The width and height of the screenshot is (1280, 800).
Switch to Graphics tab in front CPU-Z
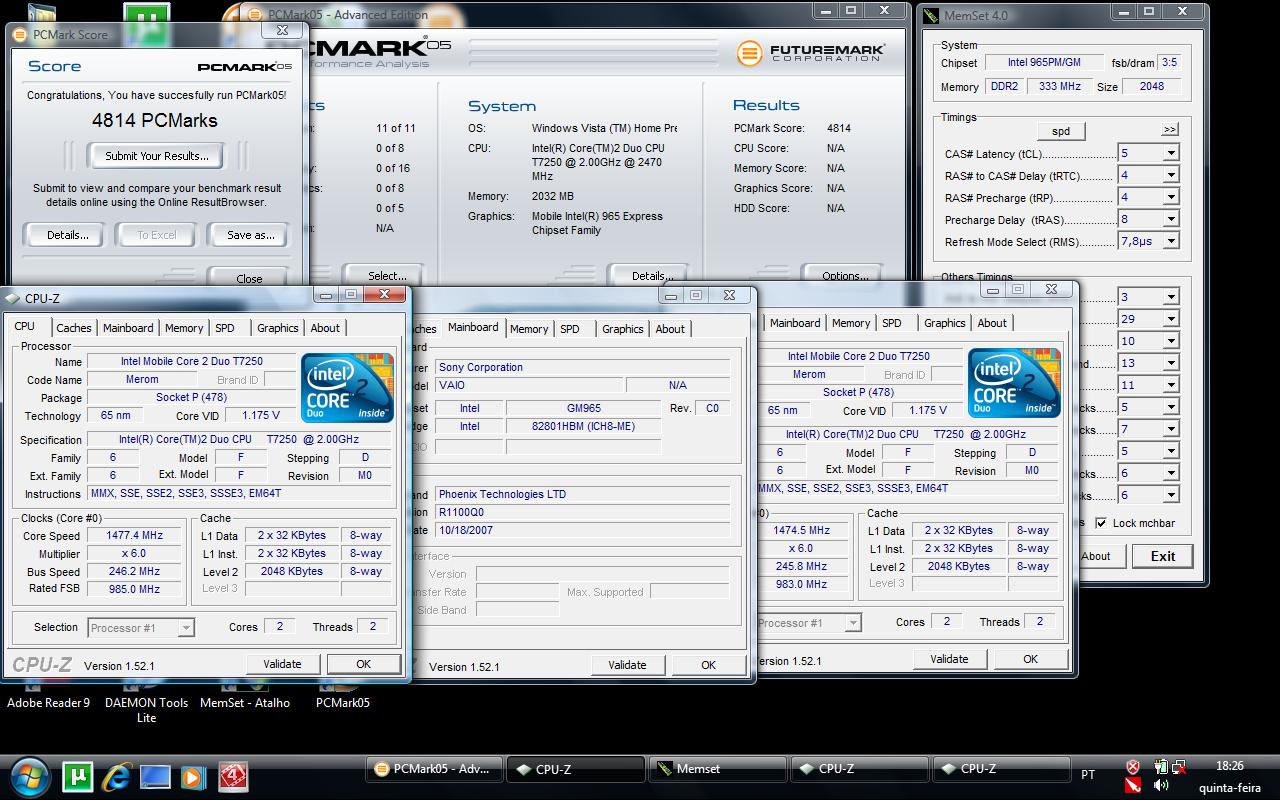278,328
